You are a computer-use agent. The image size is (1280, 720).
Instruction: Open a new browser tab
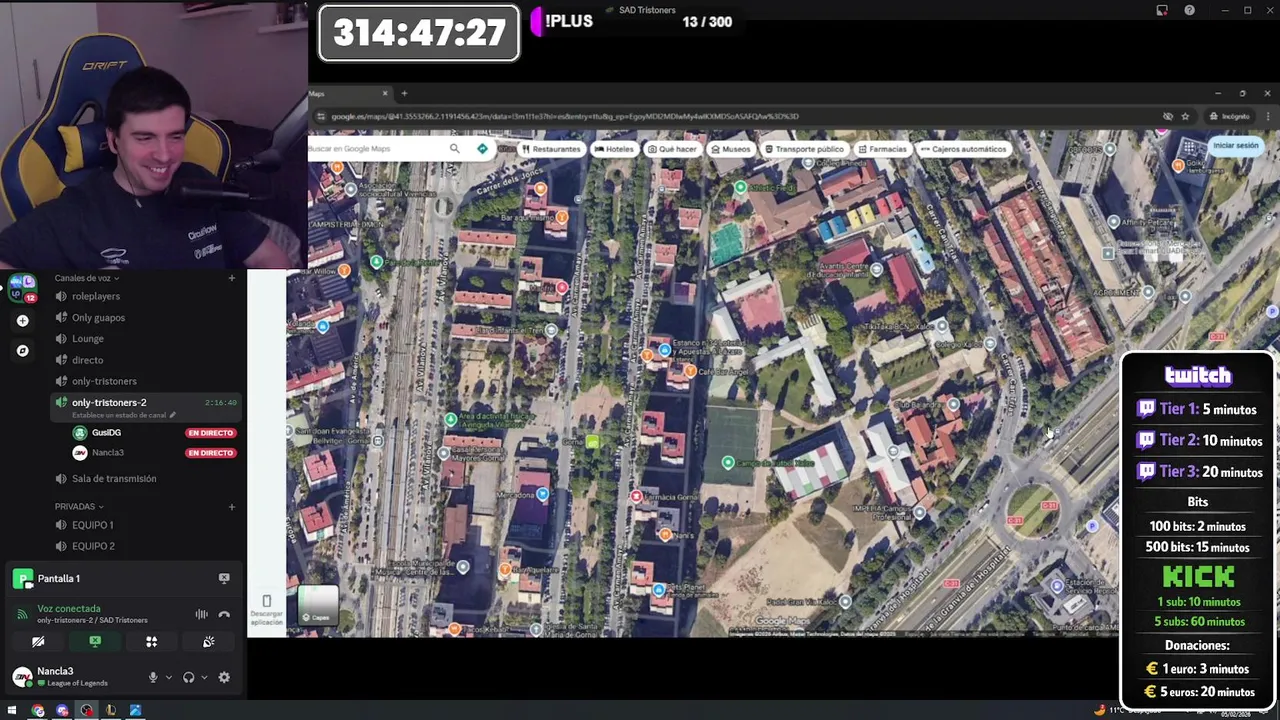pyautogui.click(x=404, y=94)
